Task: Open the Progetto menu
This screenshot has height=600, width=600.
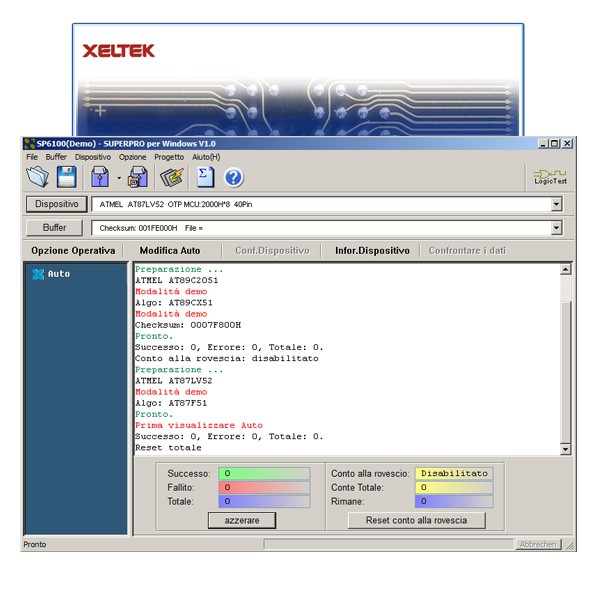Action: [x=169, y=157]
